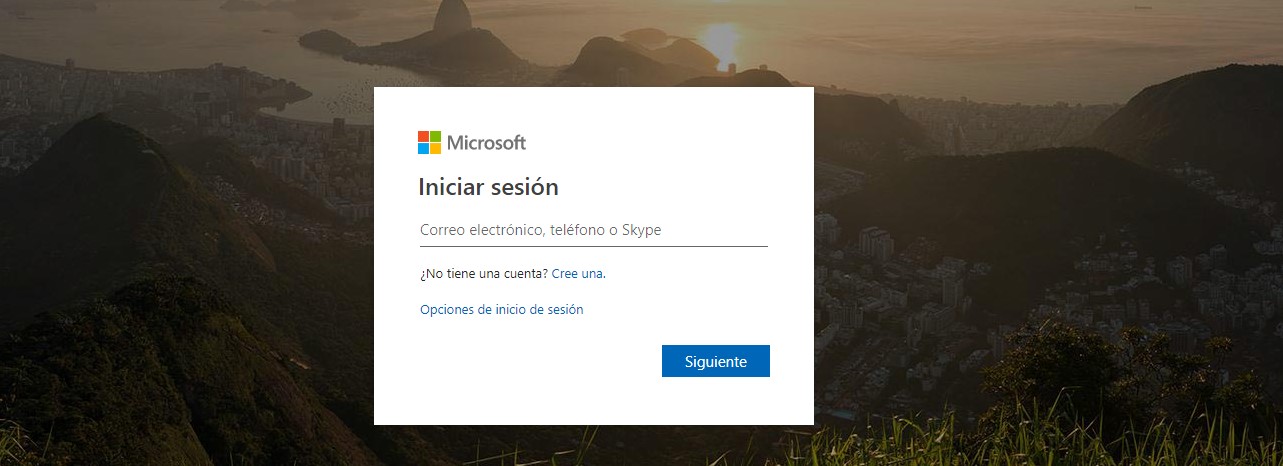The image size is (1283, 466).
Task: Click the yellow square of Microsoft logo
Action: point(435,148)
